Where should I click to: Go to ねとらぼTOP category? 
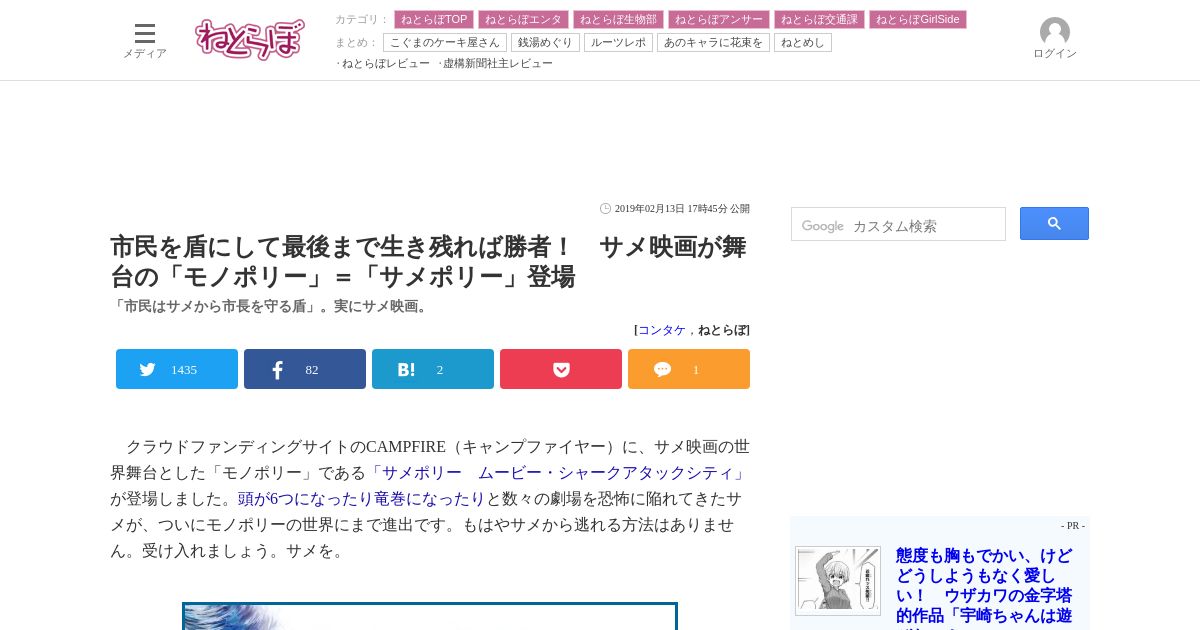(434, 19)
